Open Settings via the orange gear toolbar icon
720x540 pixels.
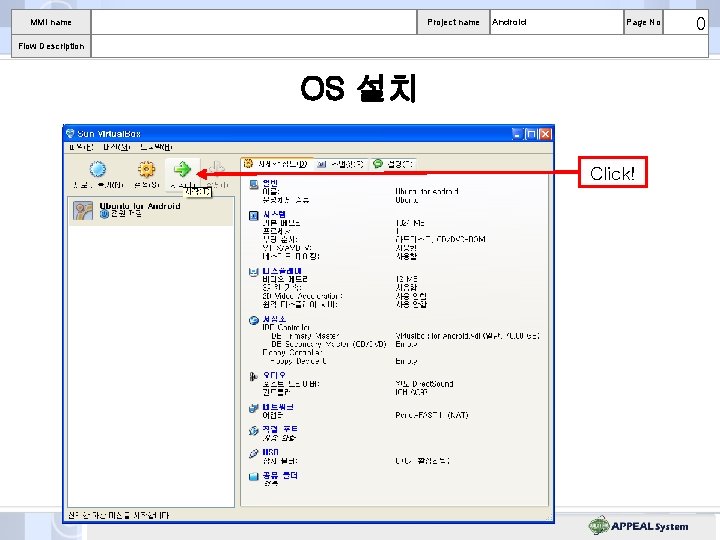[x=146, y=169]
